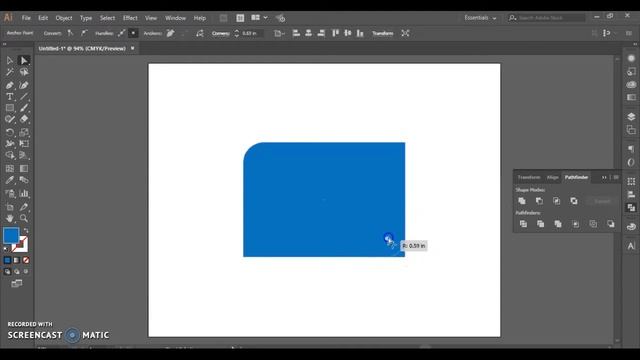Select the Lasso tool
Image resolution: width=640 pixels, height=360 pixels.
point(24,72)
